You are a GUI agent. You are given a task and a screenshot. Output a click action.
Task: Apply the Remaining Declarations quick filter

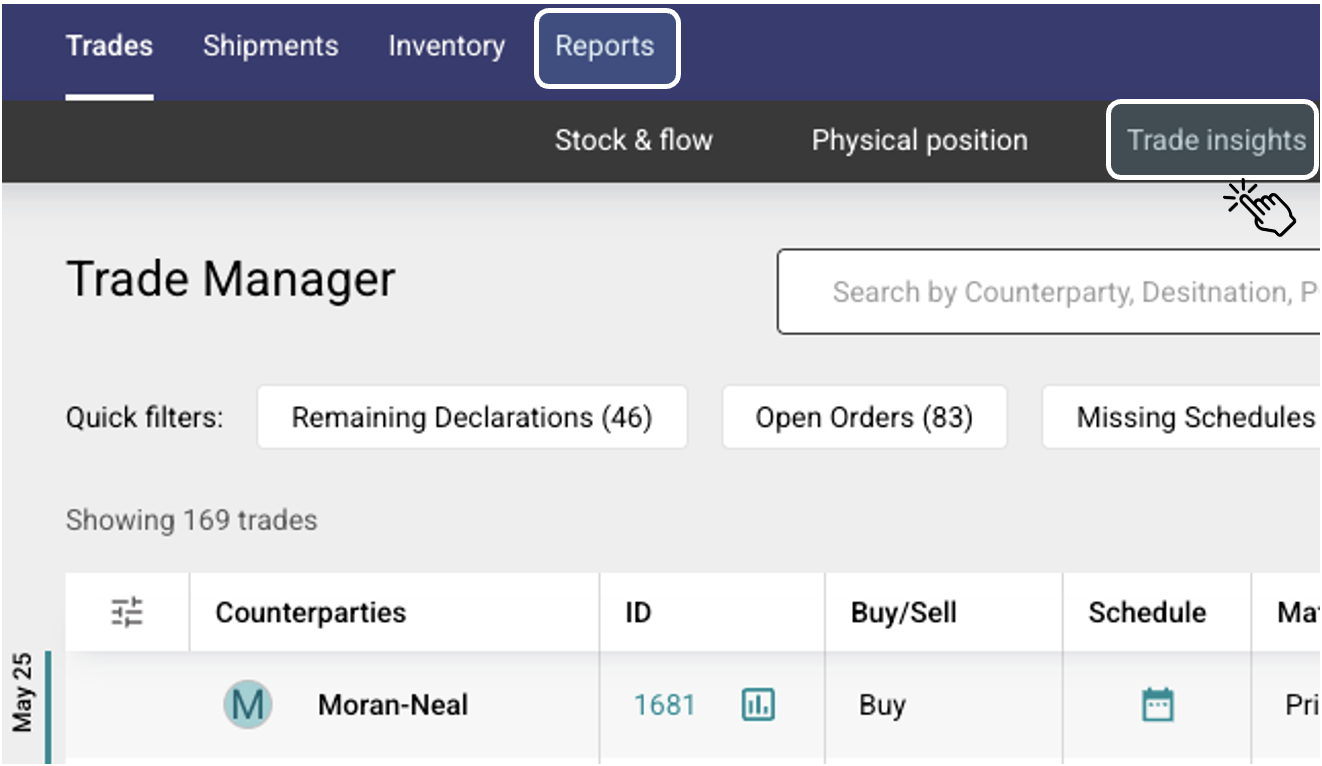click(472, 417)
